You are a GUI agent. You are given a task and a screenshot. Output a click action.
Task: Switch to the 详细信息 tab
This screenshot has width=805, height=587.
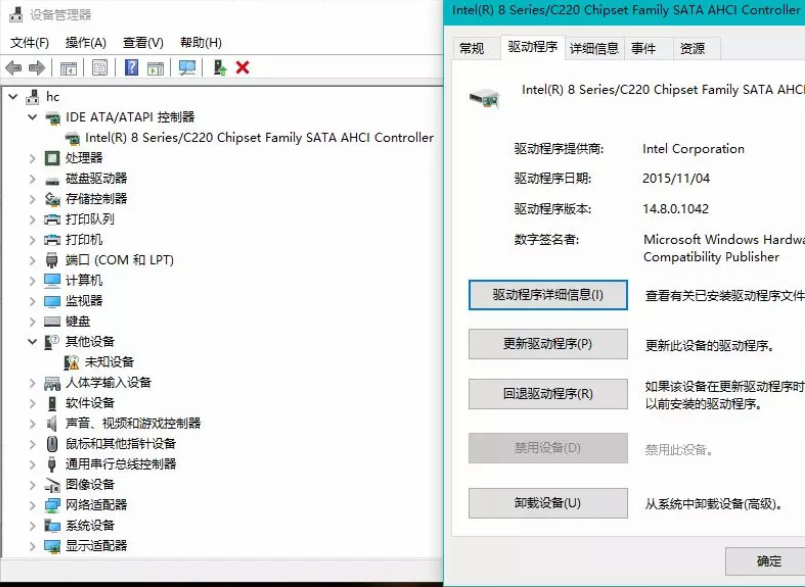pos(597,47)
